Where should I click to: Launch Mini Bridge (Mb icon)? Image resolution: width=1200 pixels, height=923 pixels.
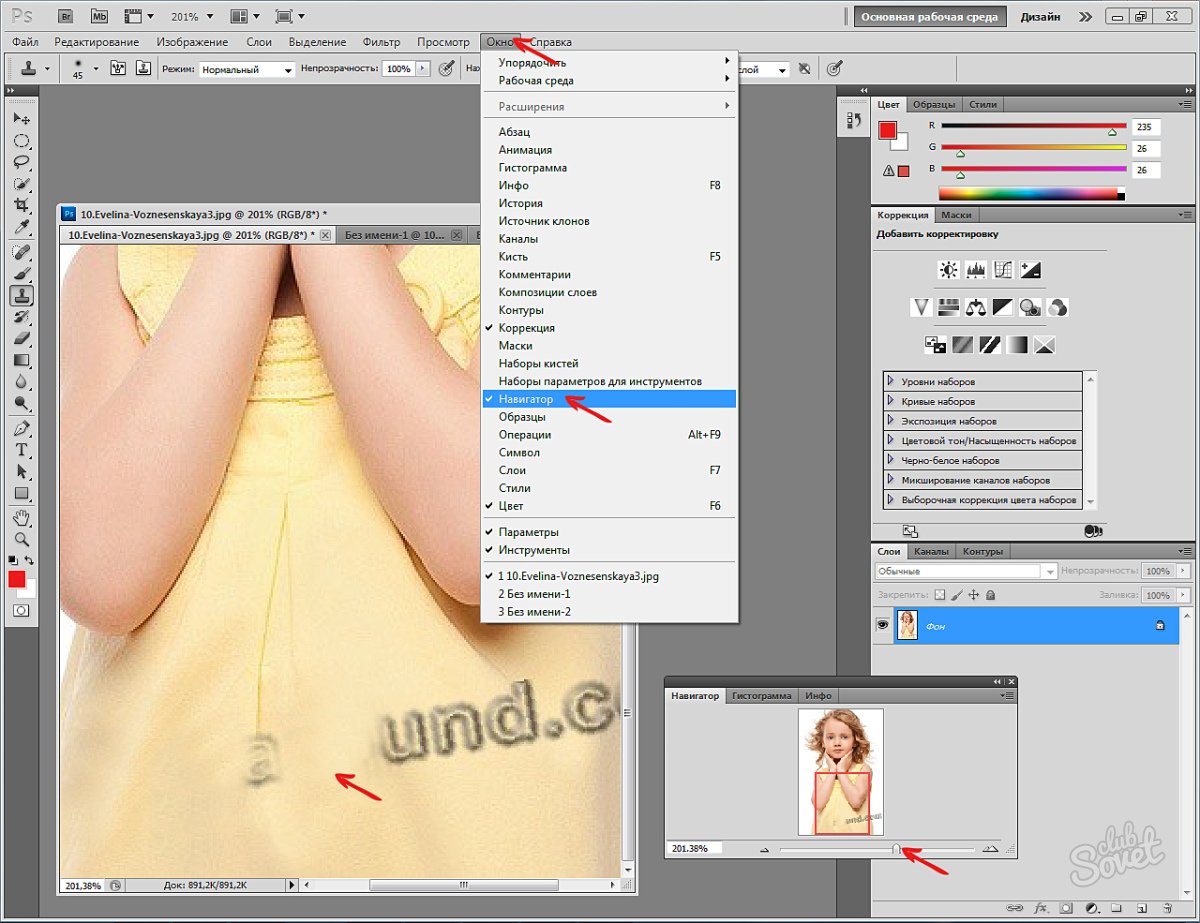click(98, 16)
